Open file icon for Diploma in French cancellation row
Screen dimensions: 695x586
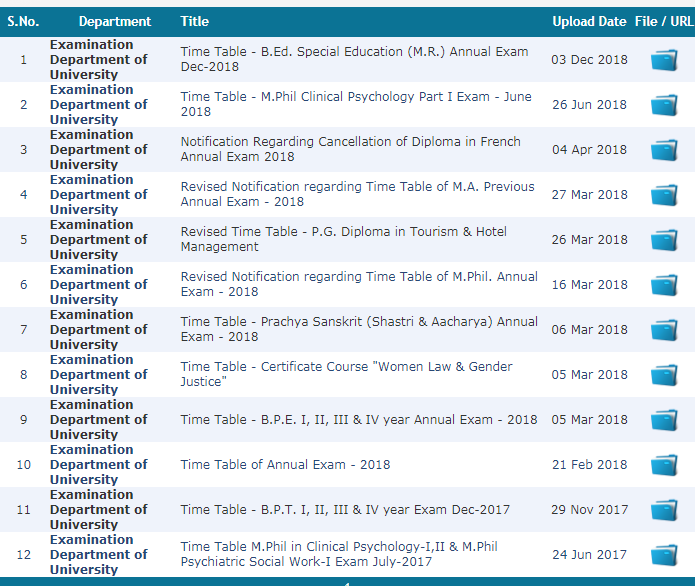[x=664, y=150]
